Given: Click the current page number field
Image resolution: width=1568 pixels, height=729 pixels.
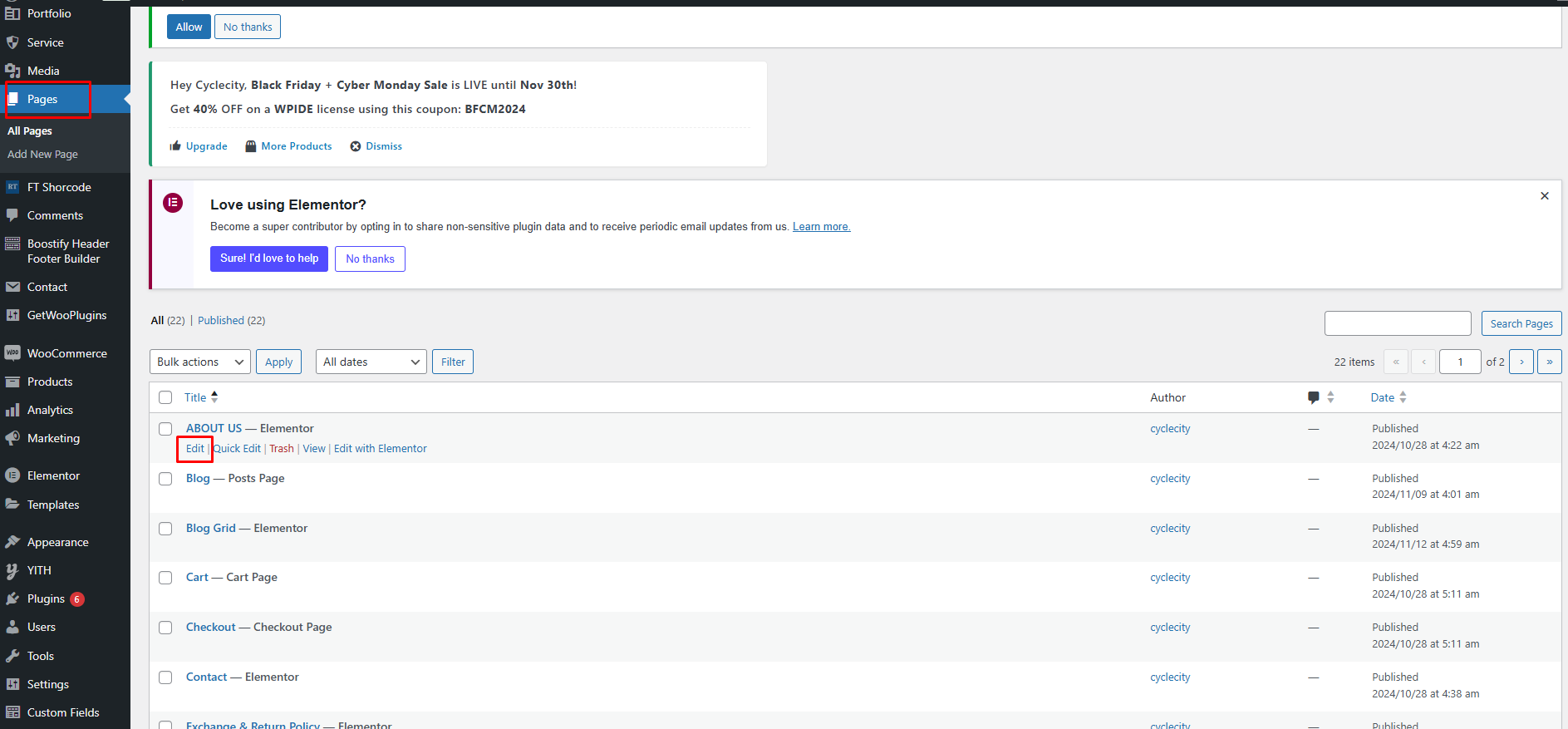Looking at the screenshot, I should click(x=1460, y=362).
